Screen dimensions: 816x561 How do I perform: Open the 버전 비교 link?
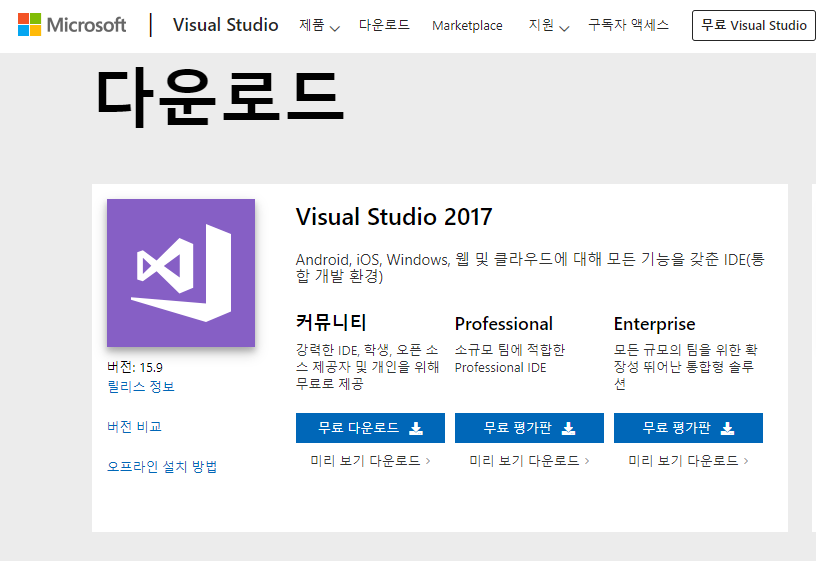134,427
